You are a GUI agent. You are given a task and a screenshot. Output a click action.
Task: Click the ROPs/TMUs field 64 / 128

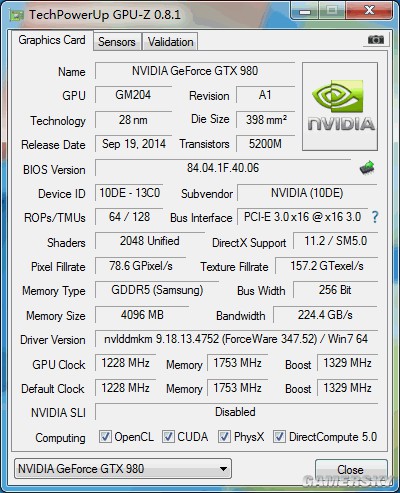click(x=129, y=217)
